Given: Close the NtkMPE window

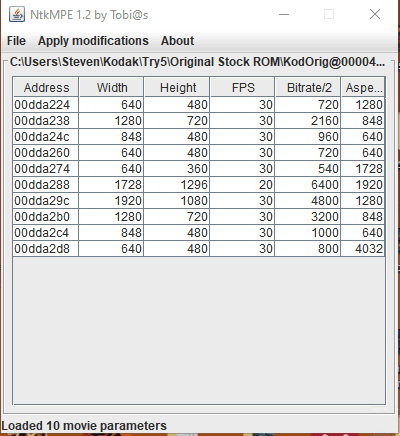Looking at the screenshot, I should [x=375, y=14].
